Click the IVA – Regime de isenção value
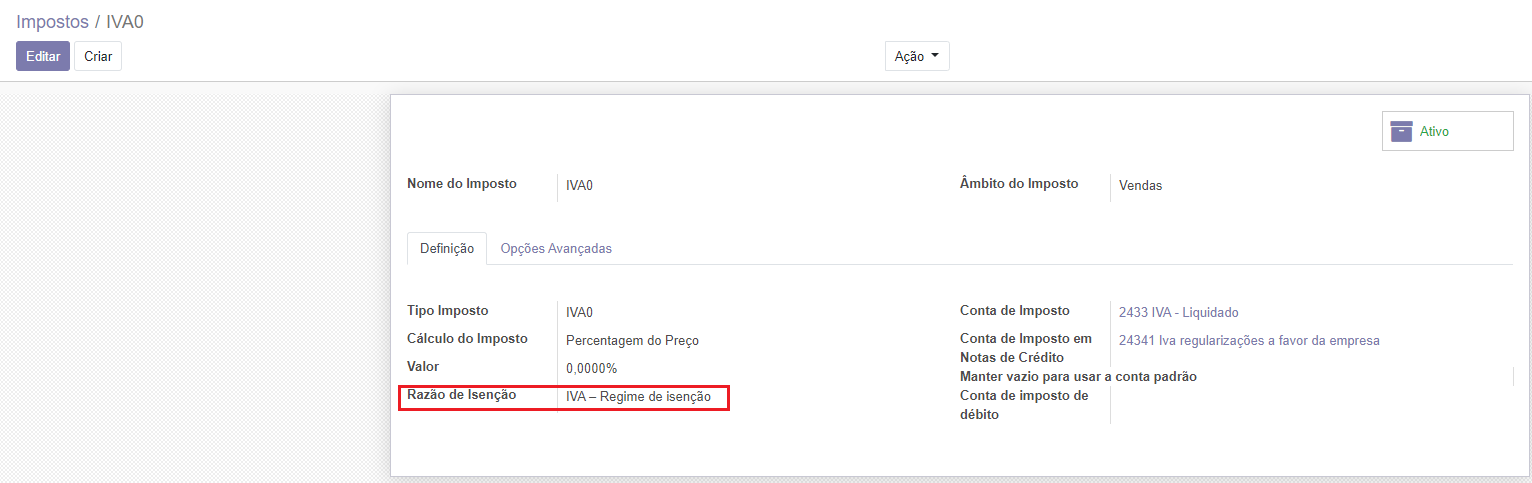Viewport: 1532px width, 483px height. (638, 396)
